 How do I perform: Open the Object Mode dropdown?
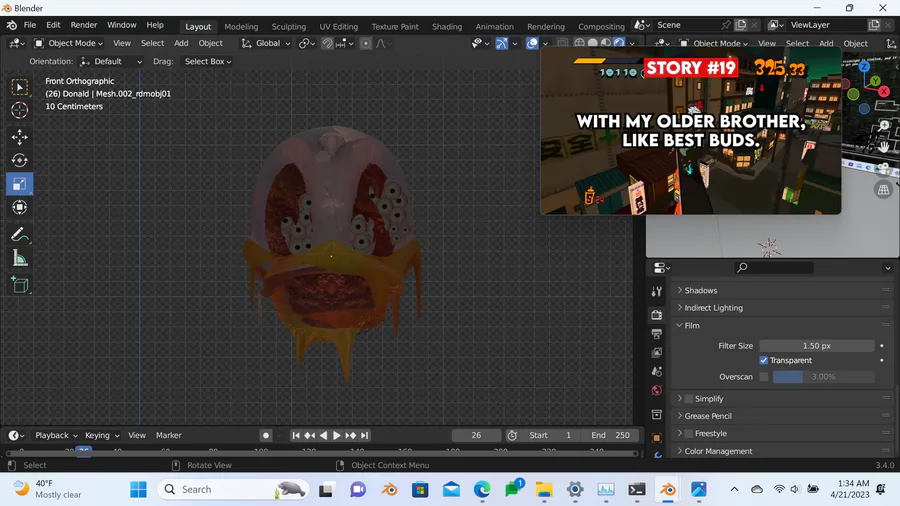[x=68, y=43]
